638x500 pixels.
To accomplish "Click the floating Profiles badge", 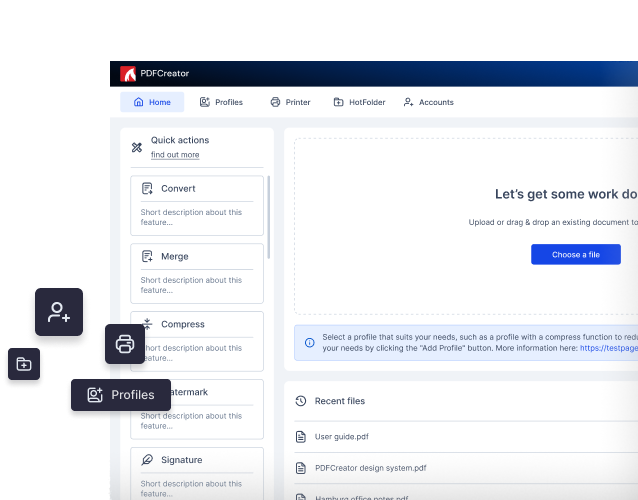I will click(121, 395).
